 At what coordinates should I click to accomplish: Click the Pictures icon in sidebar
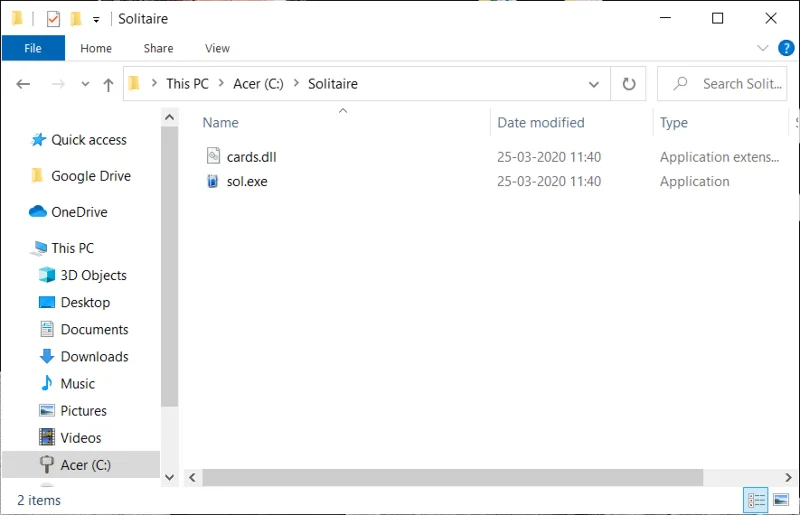coord(47,410)
